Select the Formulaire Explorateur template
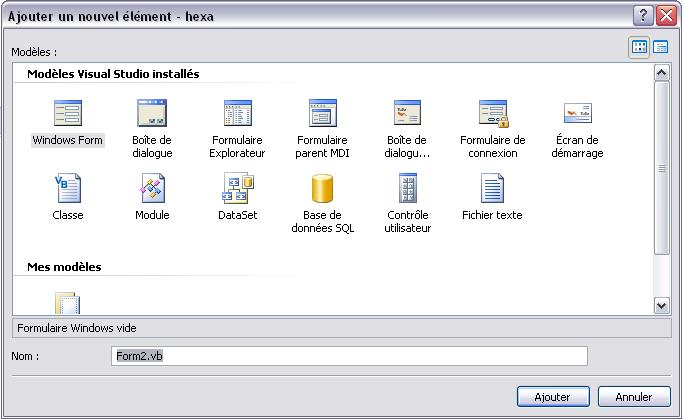 237,113
